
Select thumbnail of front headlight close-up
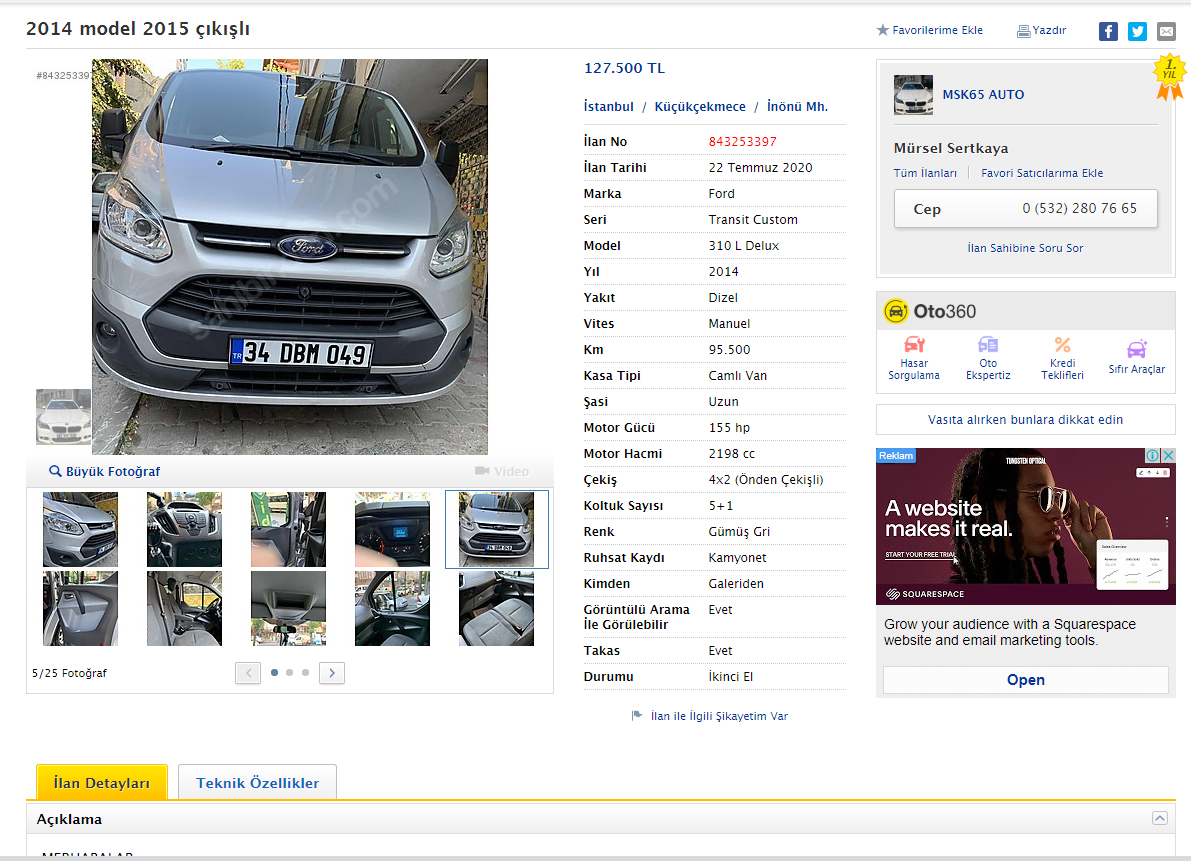(x=81, y=529)
